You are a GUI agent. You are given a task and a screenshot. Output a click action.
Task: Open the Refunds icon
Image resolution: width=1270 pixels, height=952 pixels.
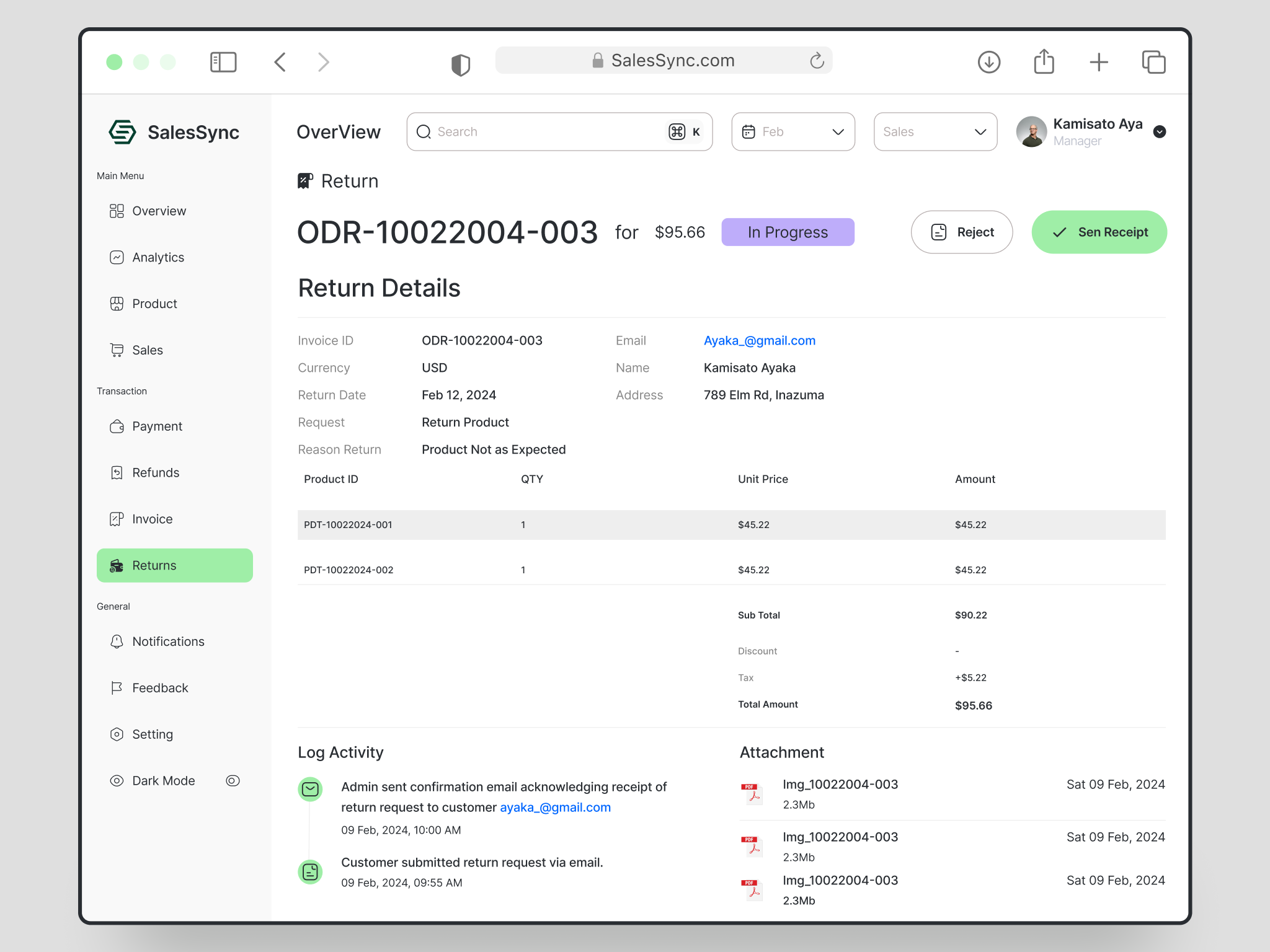coord(117,472)
